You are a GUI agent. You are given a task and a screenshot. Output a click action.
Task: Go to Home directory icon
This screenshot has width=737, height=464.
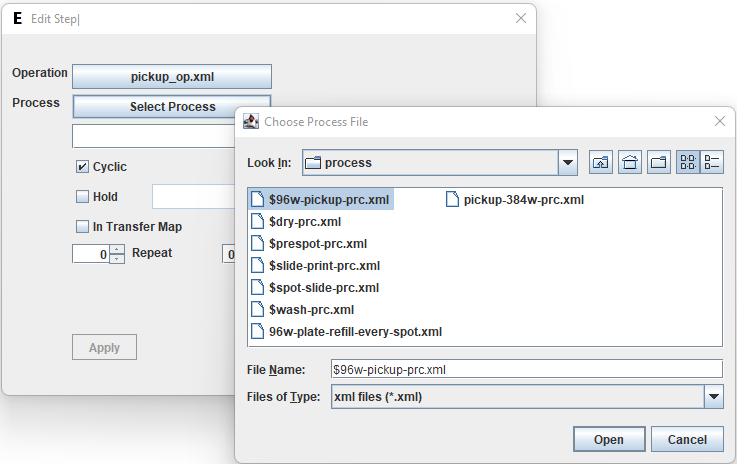630,163
